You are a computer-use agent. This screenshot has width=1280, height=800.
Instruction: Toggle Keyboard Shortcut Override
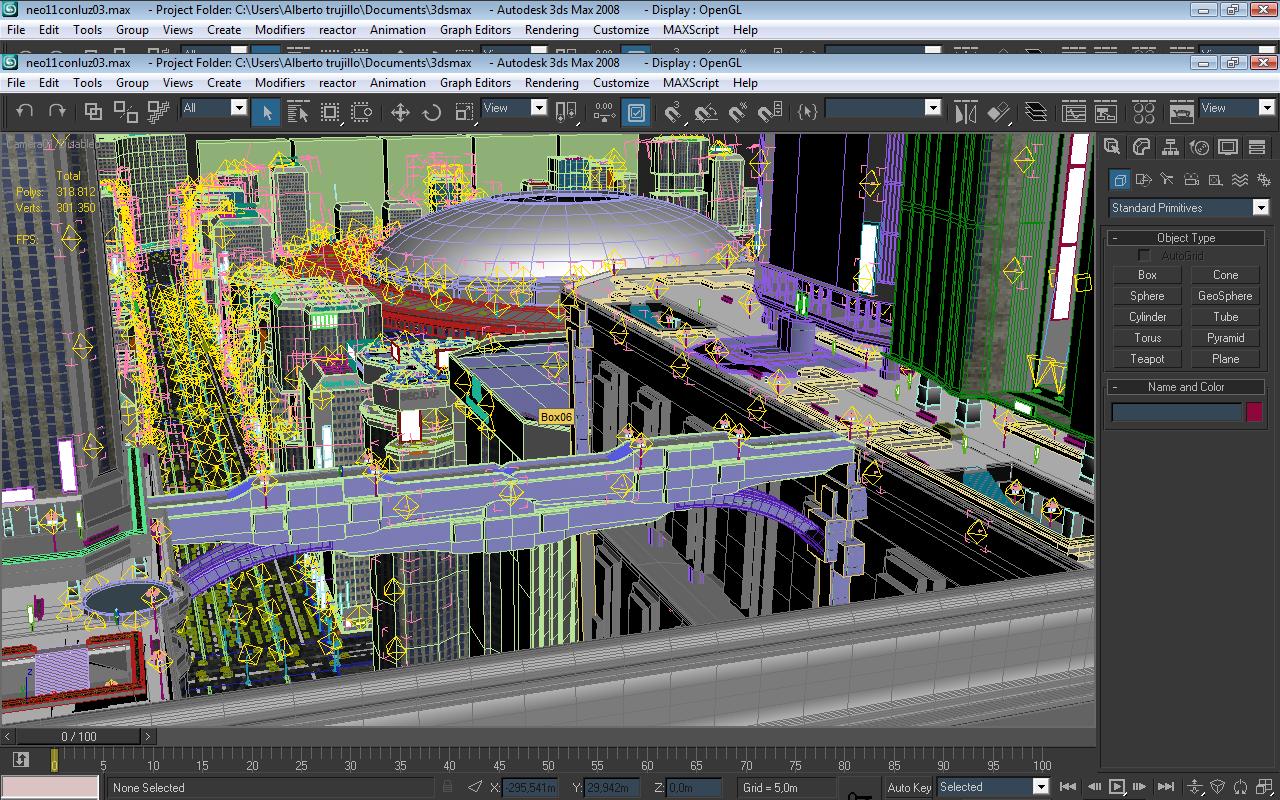(x=636, y=112)
